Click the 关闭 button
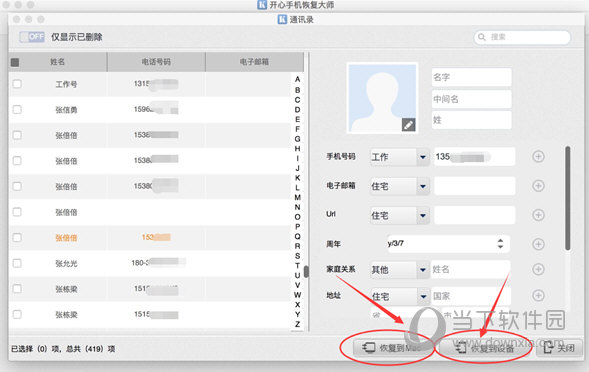The height and width of the screenshot is (372, 589). 560,348
